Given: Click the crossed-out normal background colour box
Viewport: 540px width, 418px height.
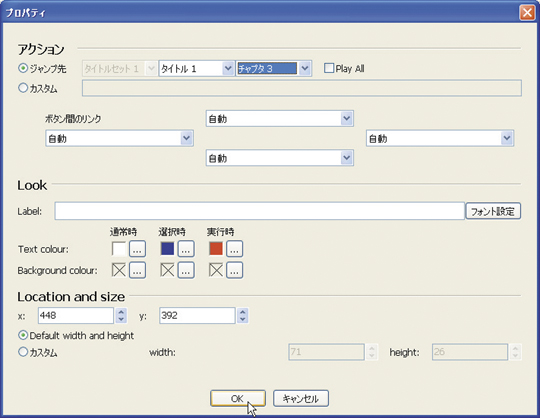Looking at the screenshot, I should pyautogui.click(x=119, y=270).
